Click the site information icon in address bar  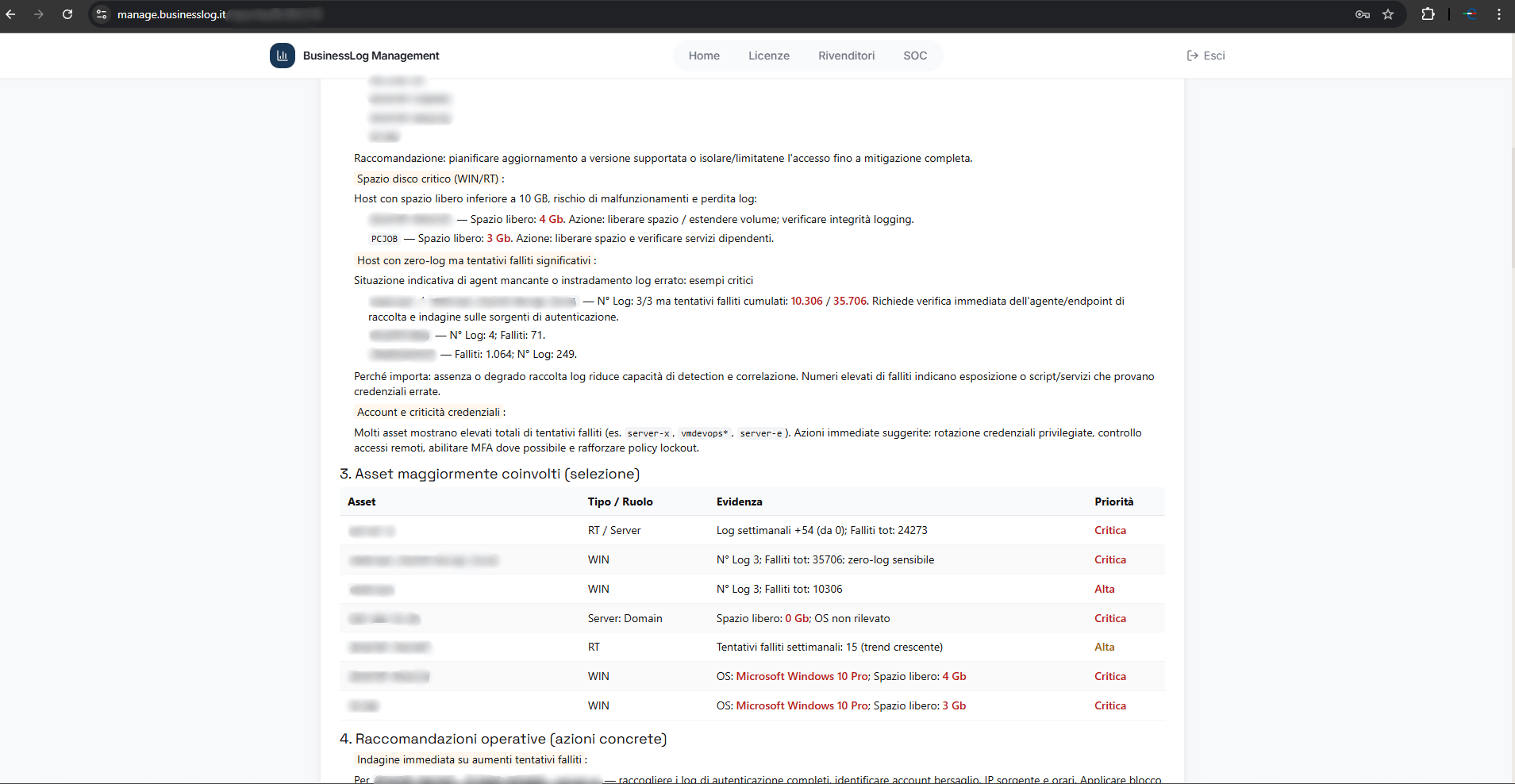click(x=101, y=14)
